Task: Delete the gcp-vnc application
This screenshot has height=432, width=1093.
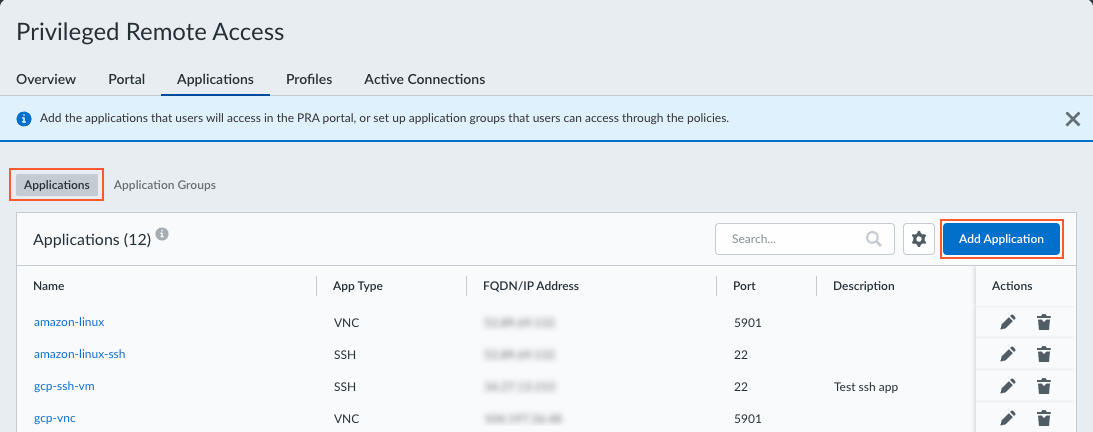Action: tap(1043, 418)
